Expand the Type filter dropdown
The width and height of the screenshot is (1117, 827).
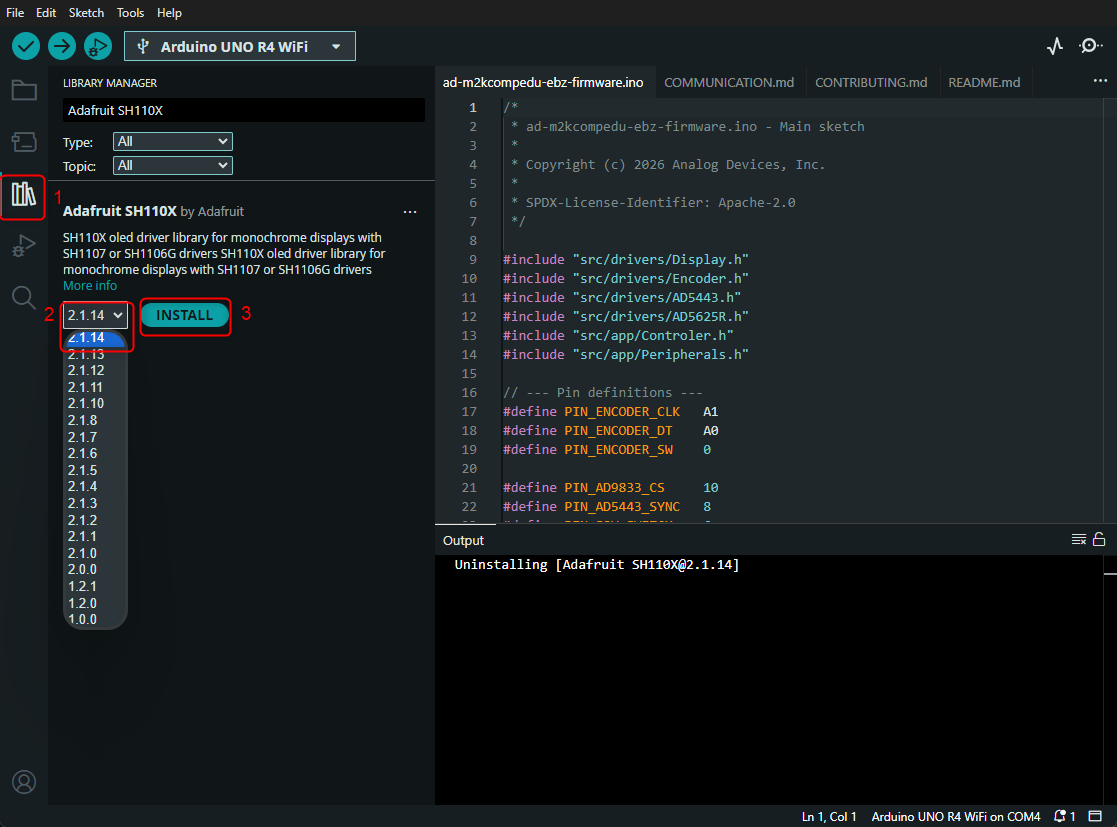[x=172, y=142]
